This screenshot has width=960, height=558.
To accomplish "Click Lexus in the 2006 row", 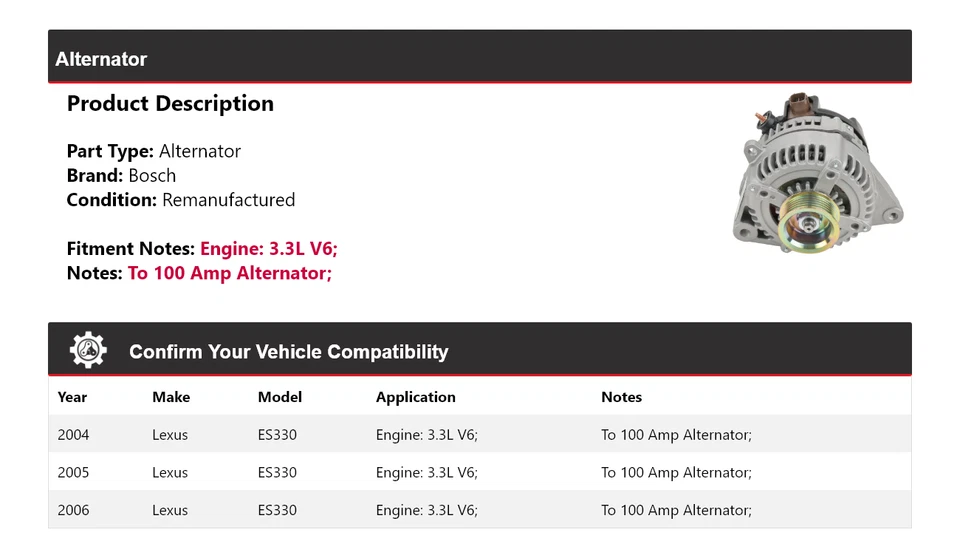I will click(170, 510).
